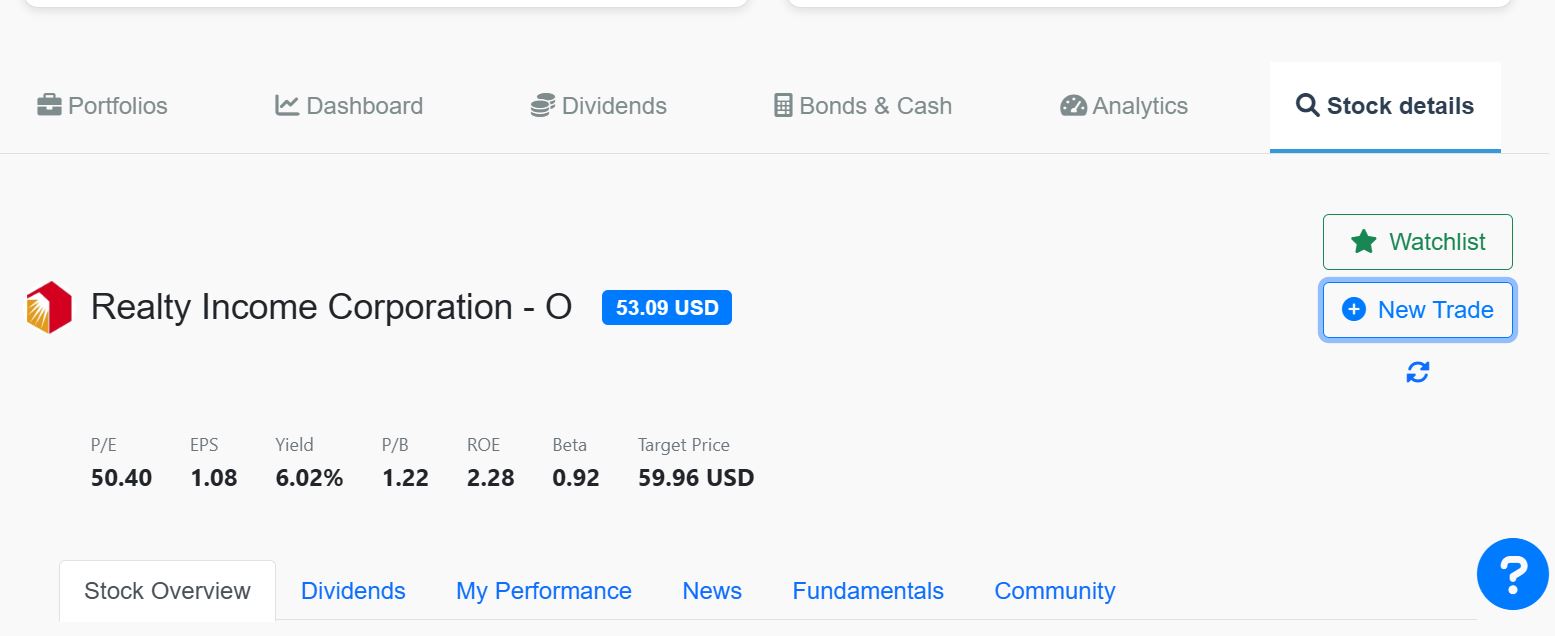Click the Yield label

[x=295, y=445]
